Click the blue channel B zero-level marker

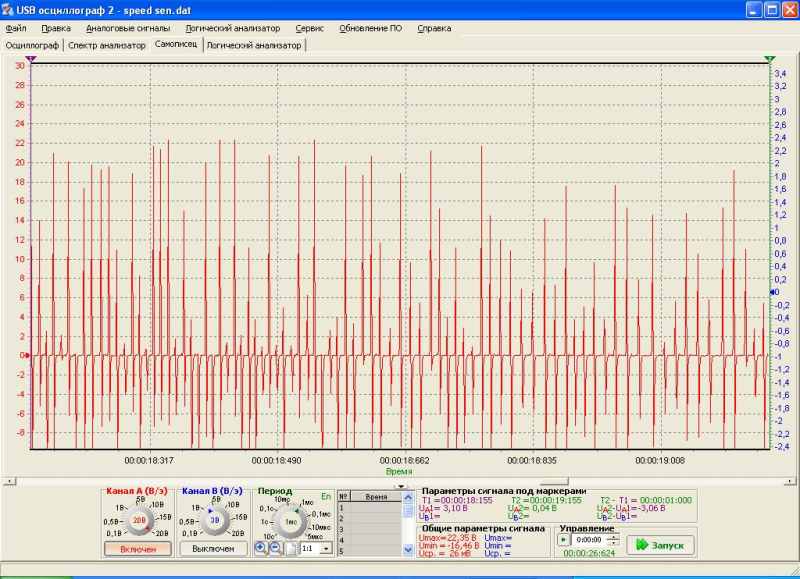click(x=773, y=292)
